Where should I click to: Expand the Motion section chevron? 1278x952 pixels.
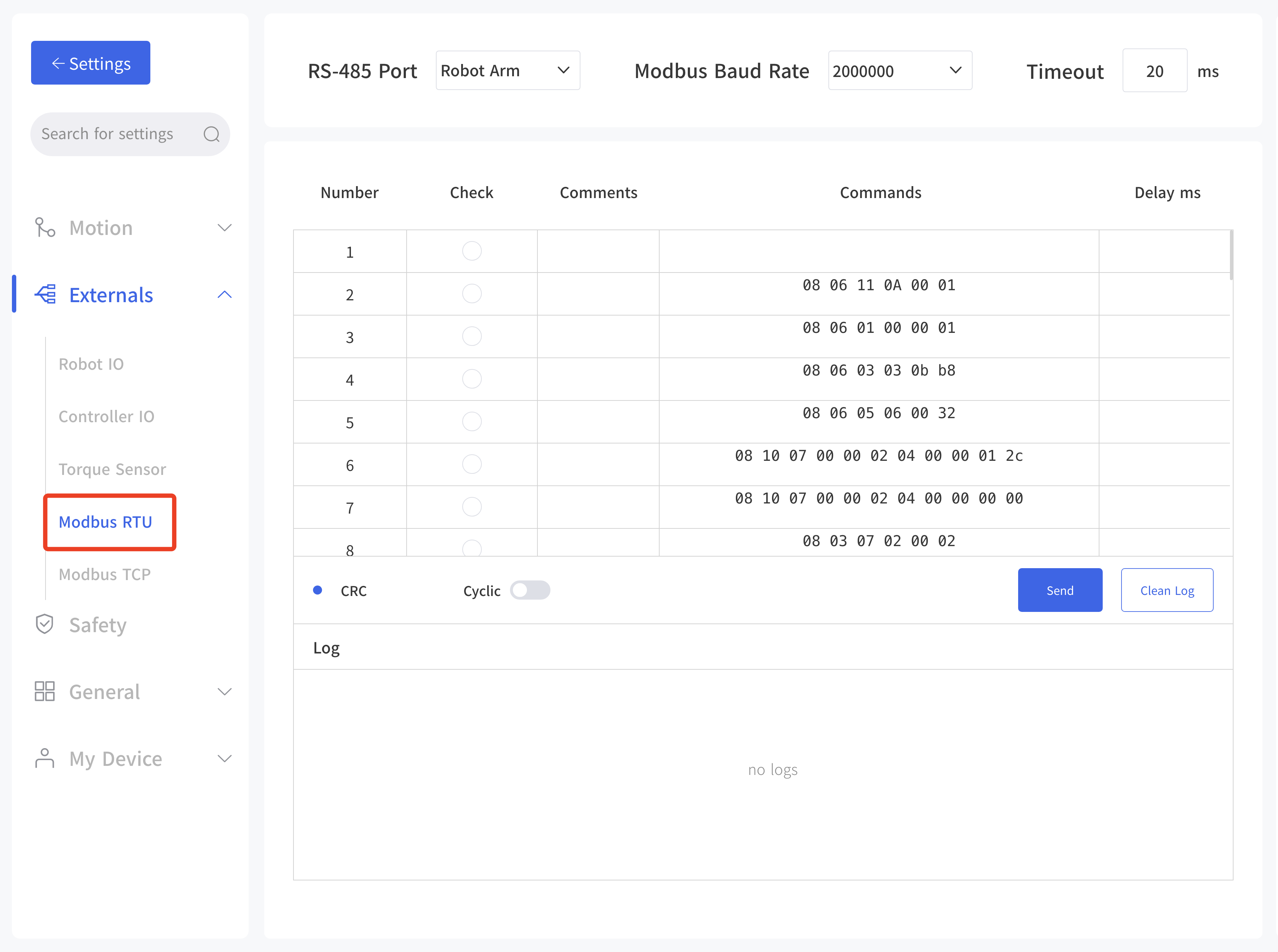tap(225, 228)
